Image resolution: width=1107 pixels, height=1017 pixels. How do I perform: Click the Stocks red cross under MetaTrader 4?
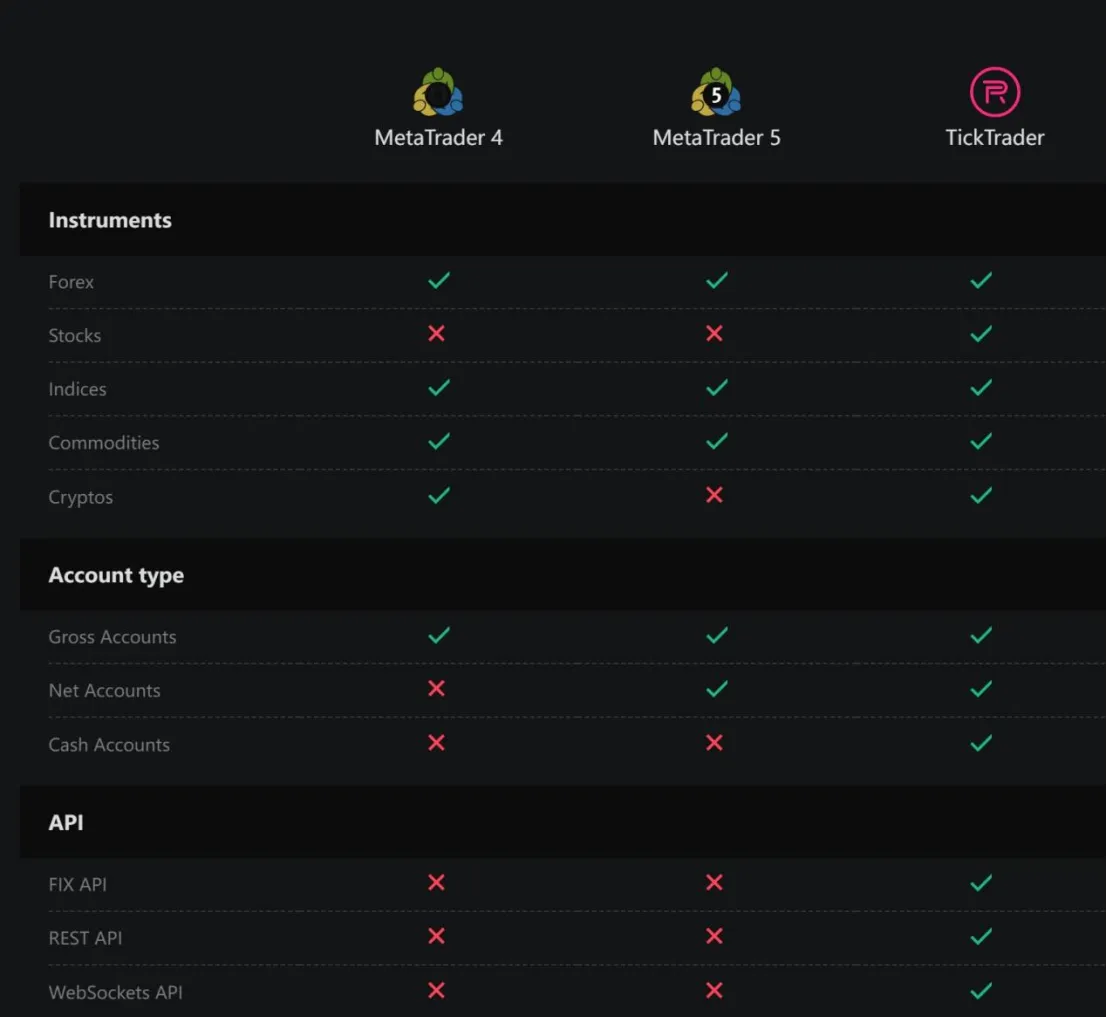436,333
